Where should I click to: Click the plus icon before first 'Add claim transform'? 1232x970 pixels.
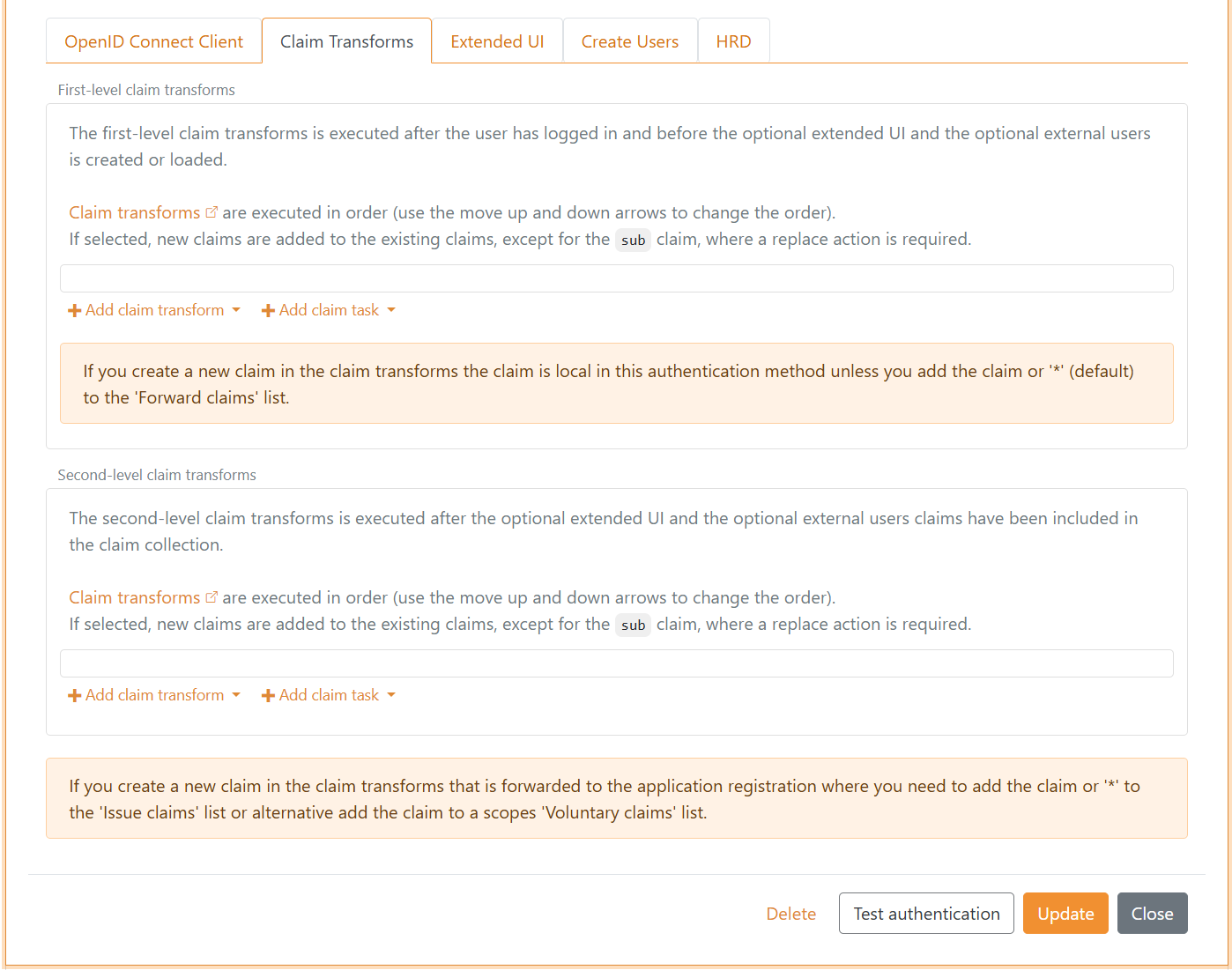point(74,310)
